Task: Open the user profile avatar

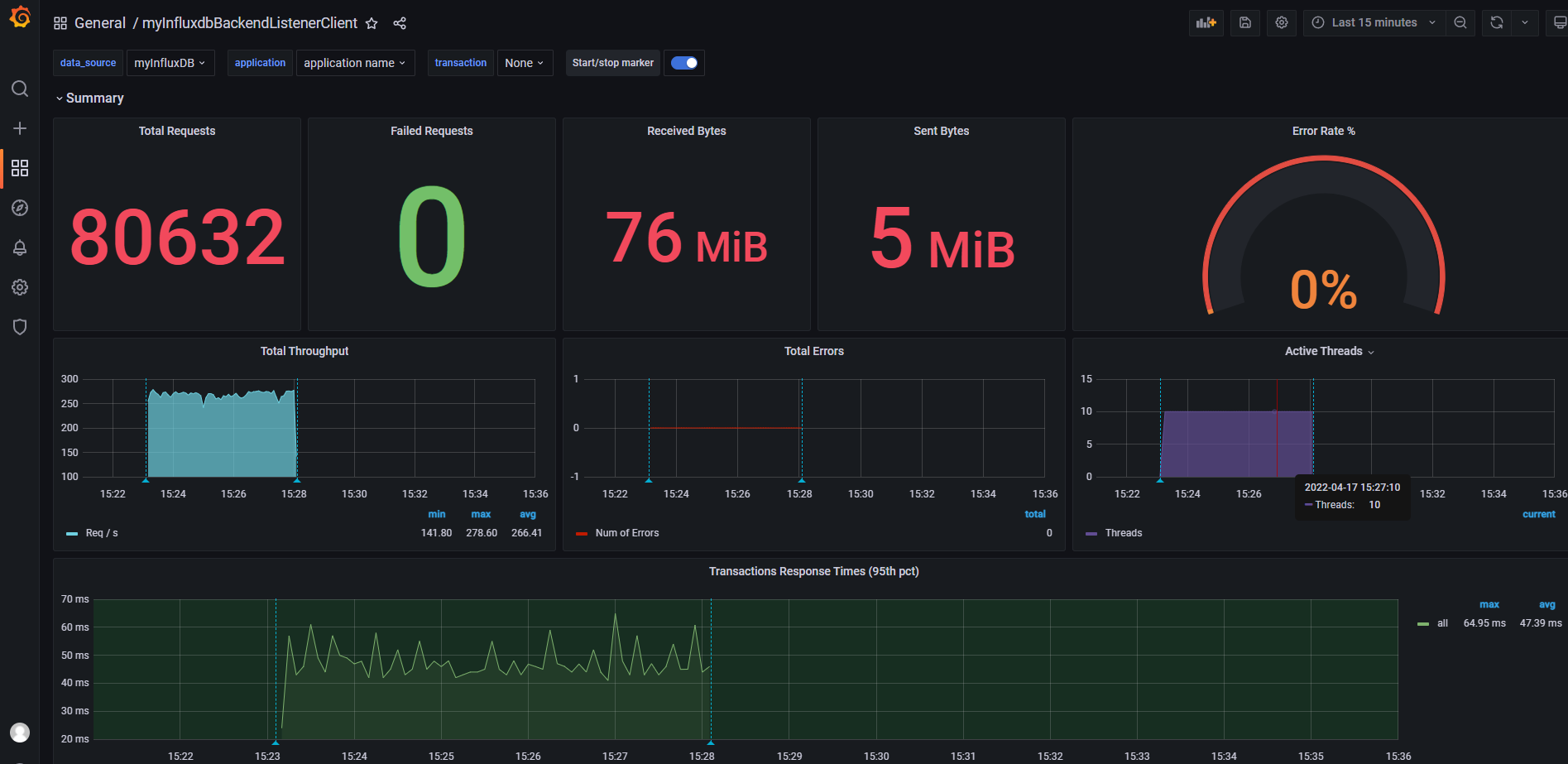Action: point(20,733)
